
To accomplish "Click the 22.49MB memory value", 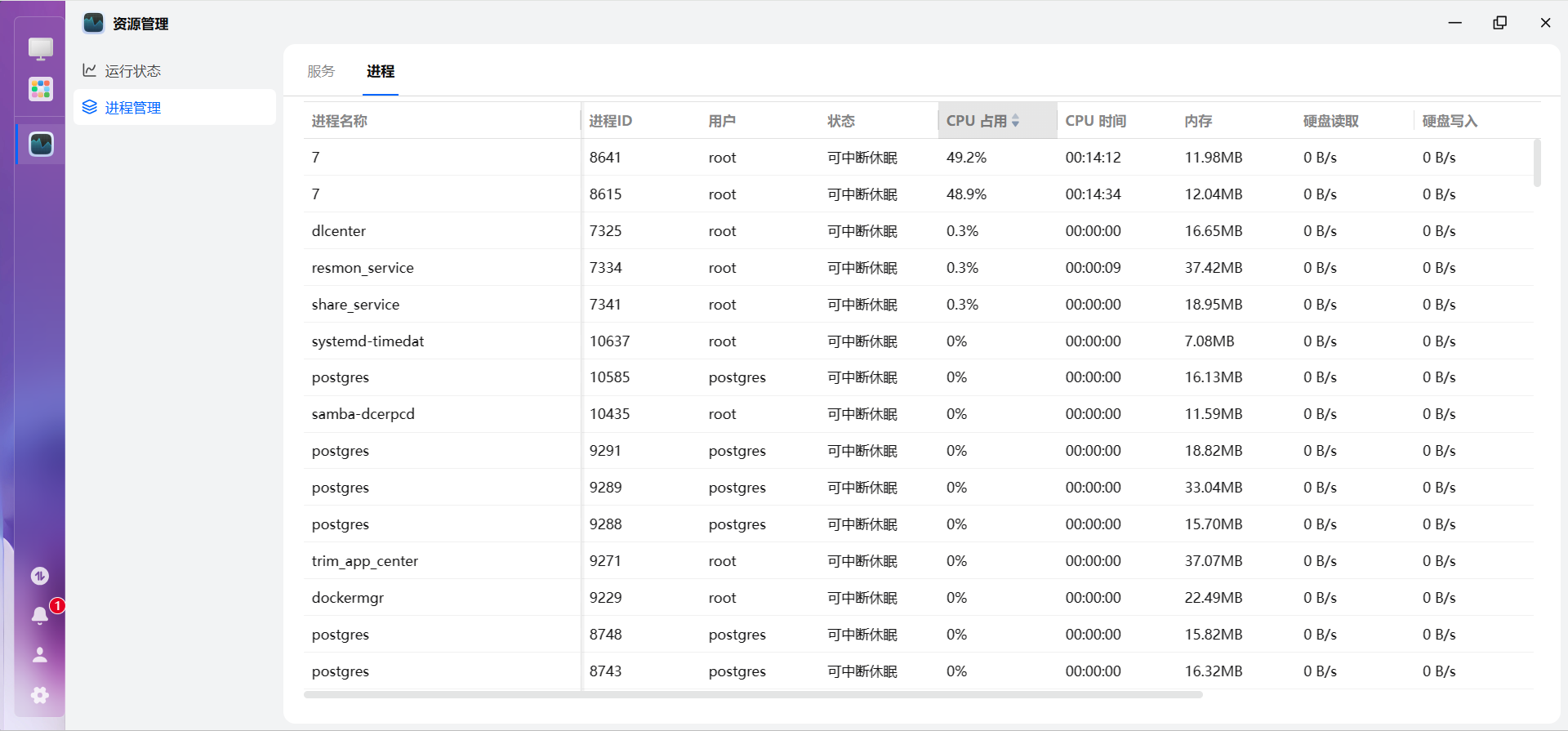I will pos(1214,598).
